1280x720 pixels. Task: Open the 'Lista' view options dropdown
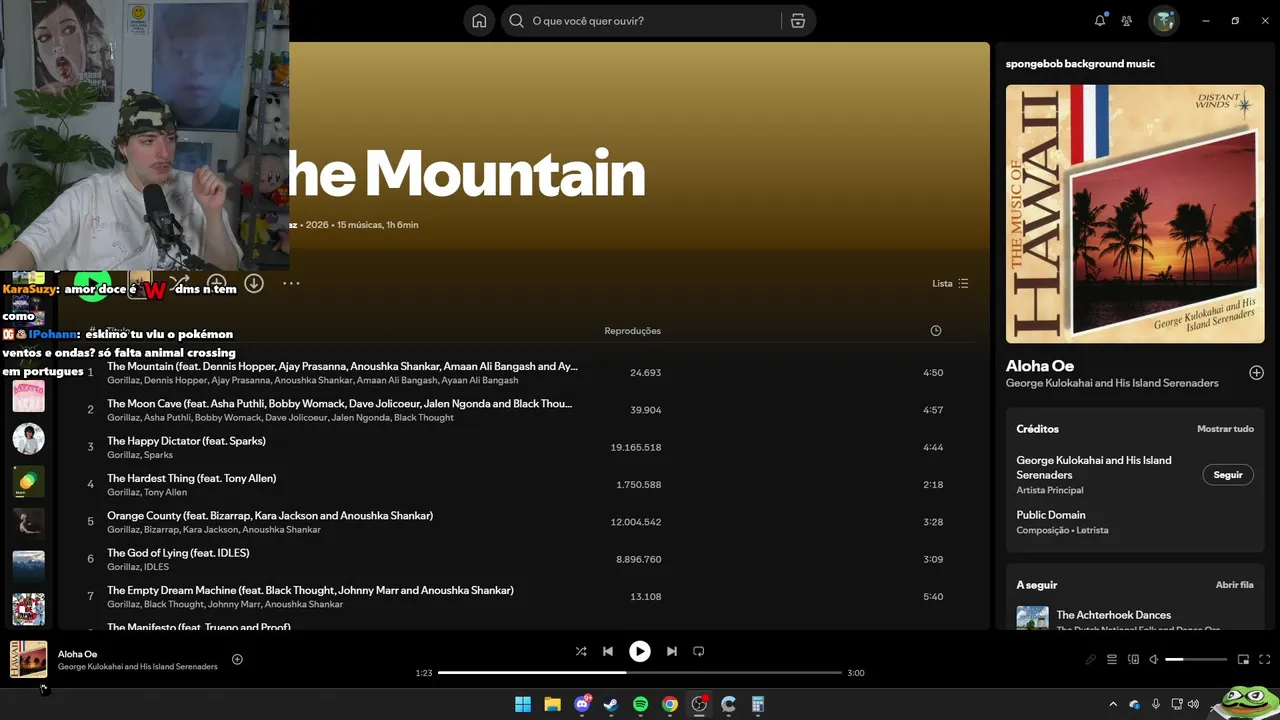950,283
